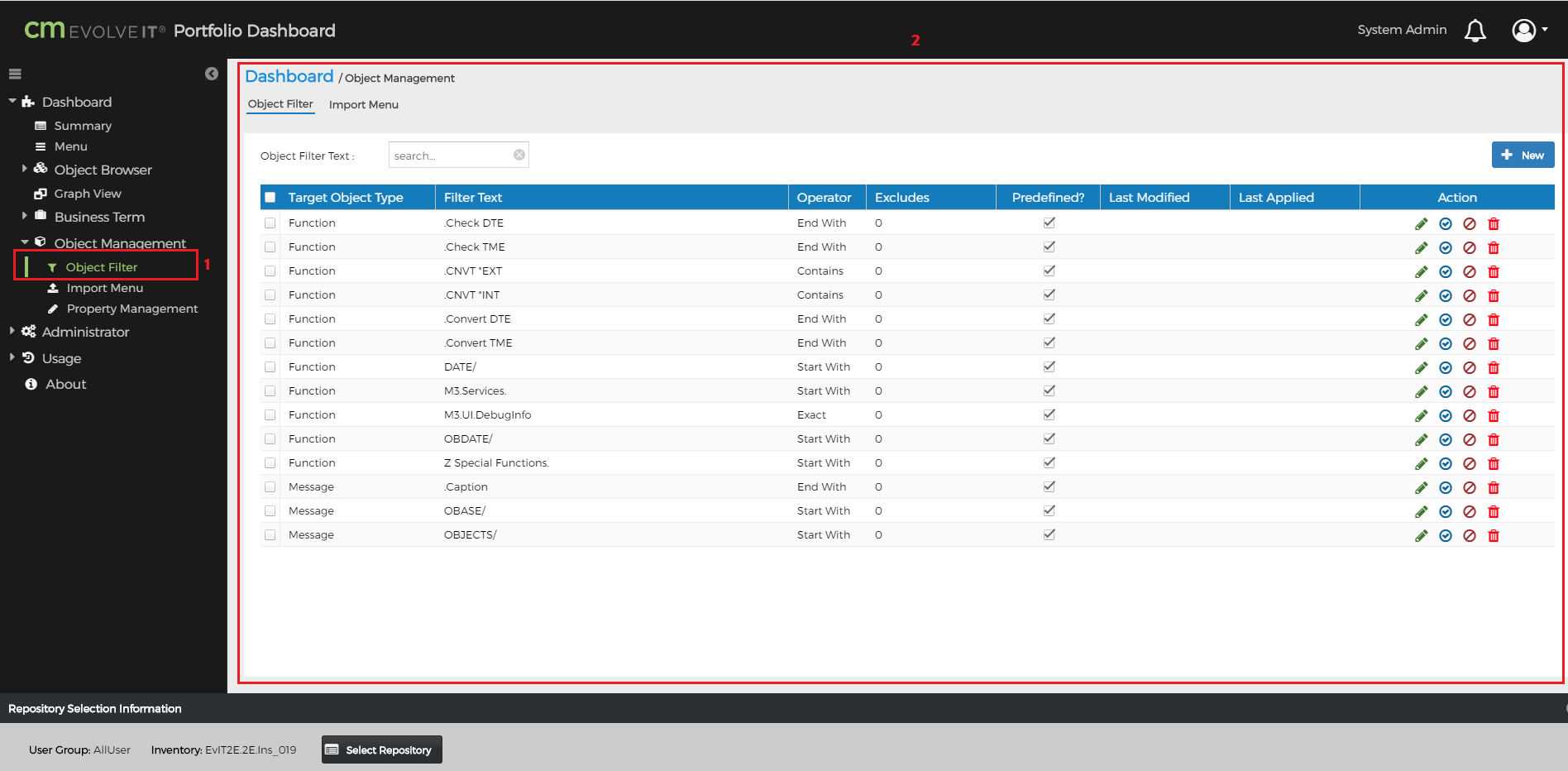The height and width of the screenshot is (771, 1568).
Task: Click unapply icon for DATE/ row
Action: [x=1470, y=367]
